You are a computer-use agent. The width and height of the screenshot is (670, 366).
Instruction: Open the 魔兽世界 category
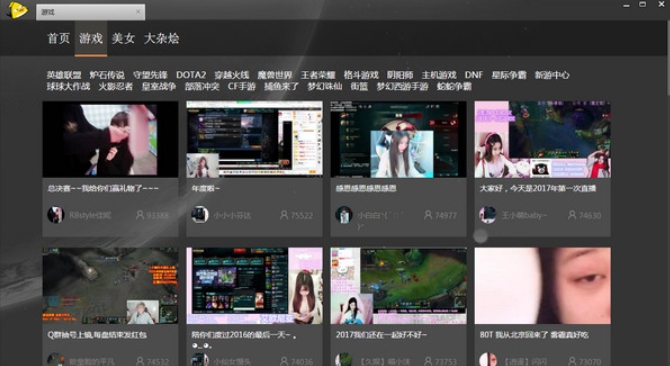coord(275,75)
